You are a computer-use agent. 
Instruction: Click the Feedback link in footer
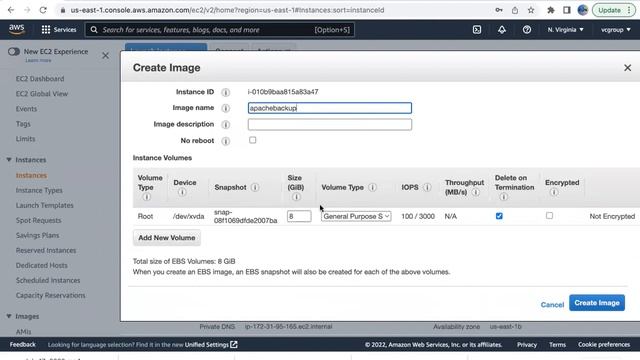click(x=22, y=345)
